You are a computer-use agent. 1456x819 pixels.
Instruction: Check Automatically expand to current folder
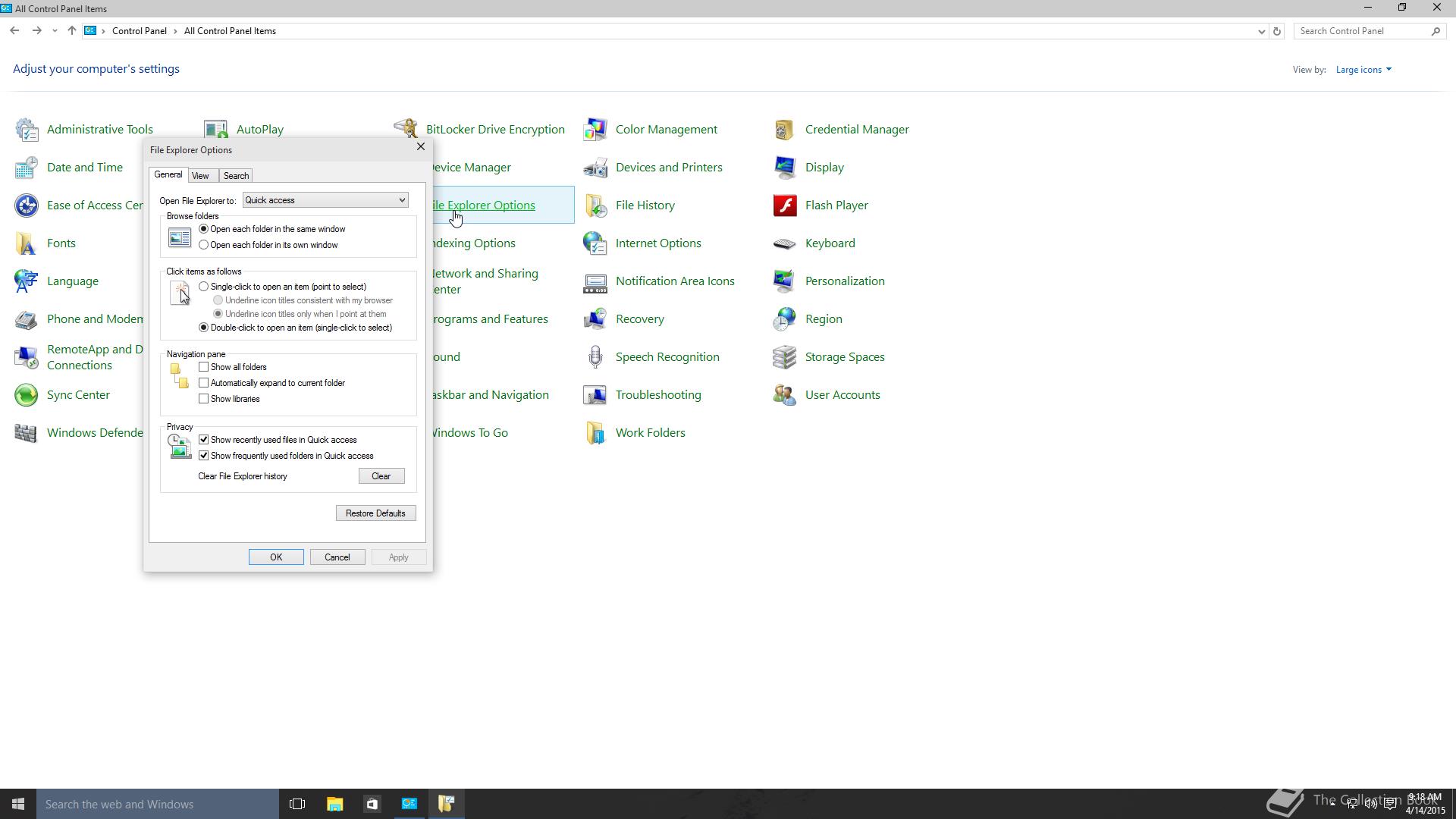coord(203,383)
